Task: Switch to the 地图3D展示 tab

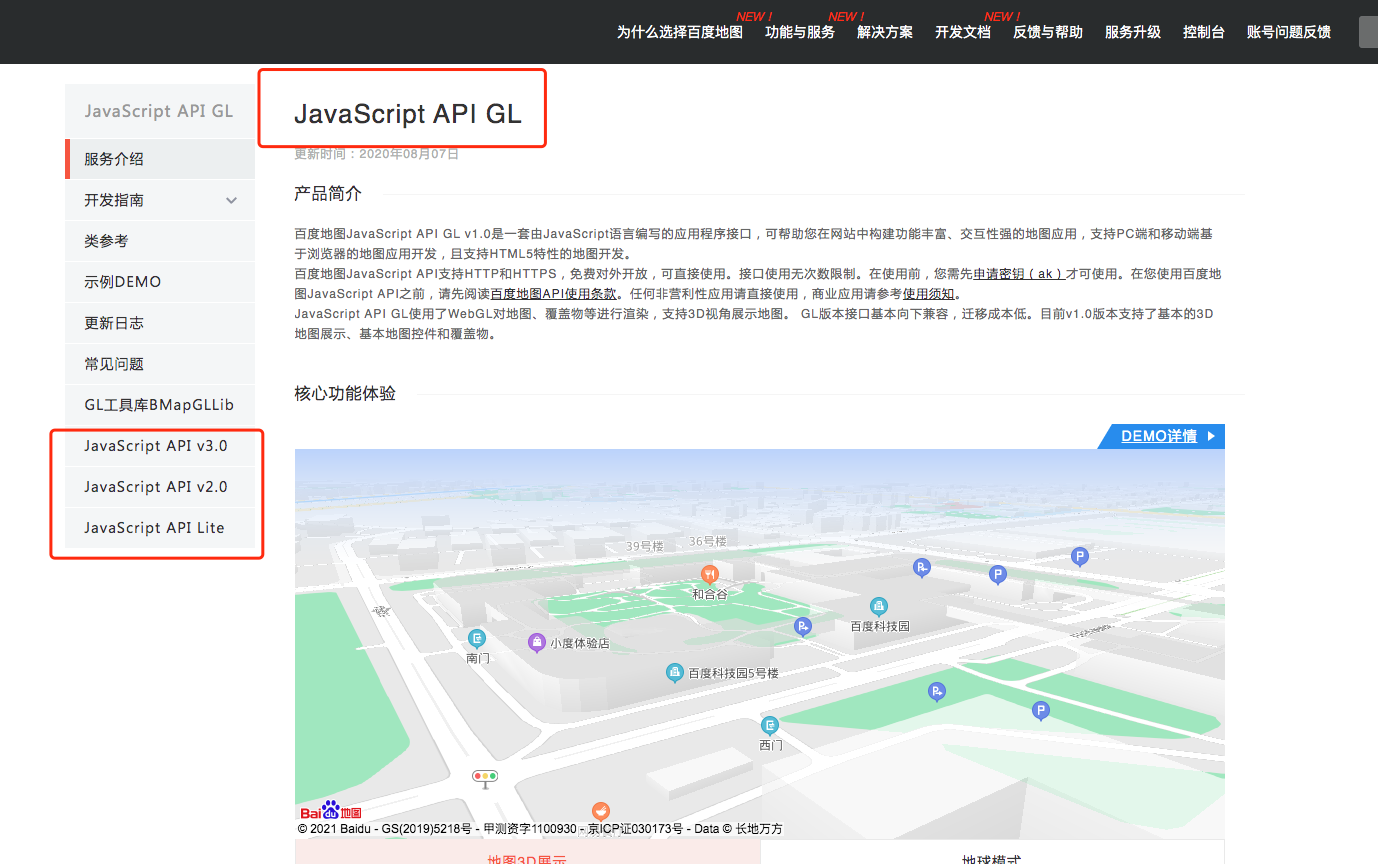Action: point(525,858)
